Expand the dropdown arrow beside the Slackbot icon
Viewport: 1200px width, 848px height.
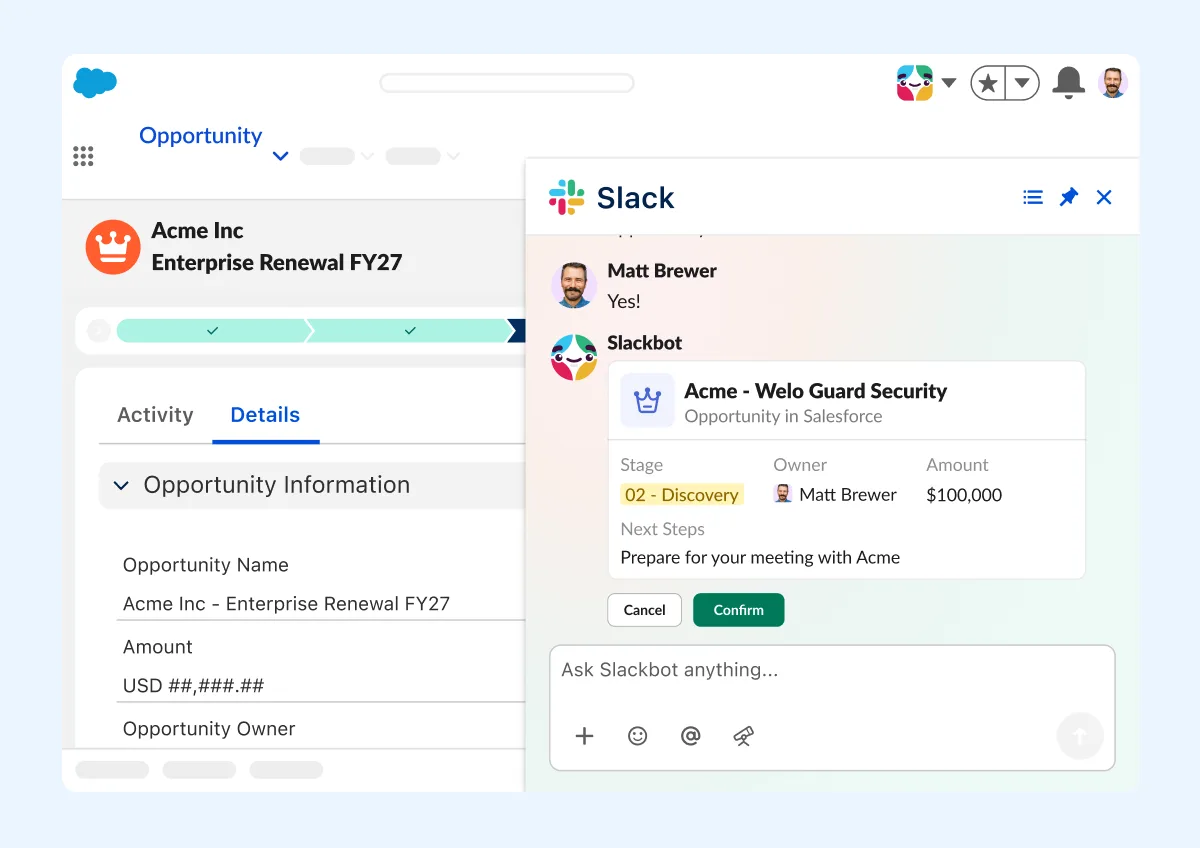point(949,83)
